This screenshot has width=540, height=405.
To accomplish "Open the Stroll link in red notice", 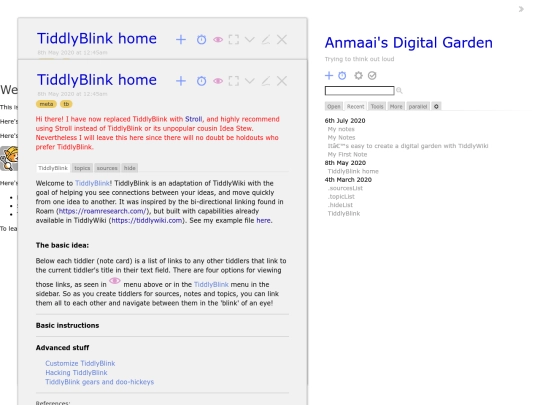I will 194,119.
